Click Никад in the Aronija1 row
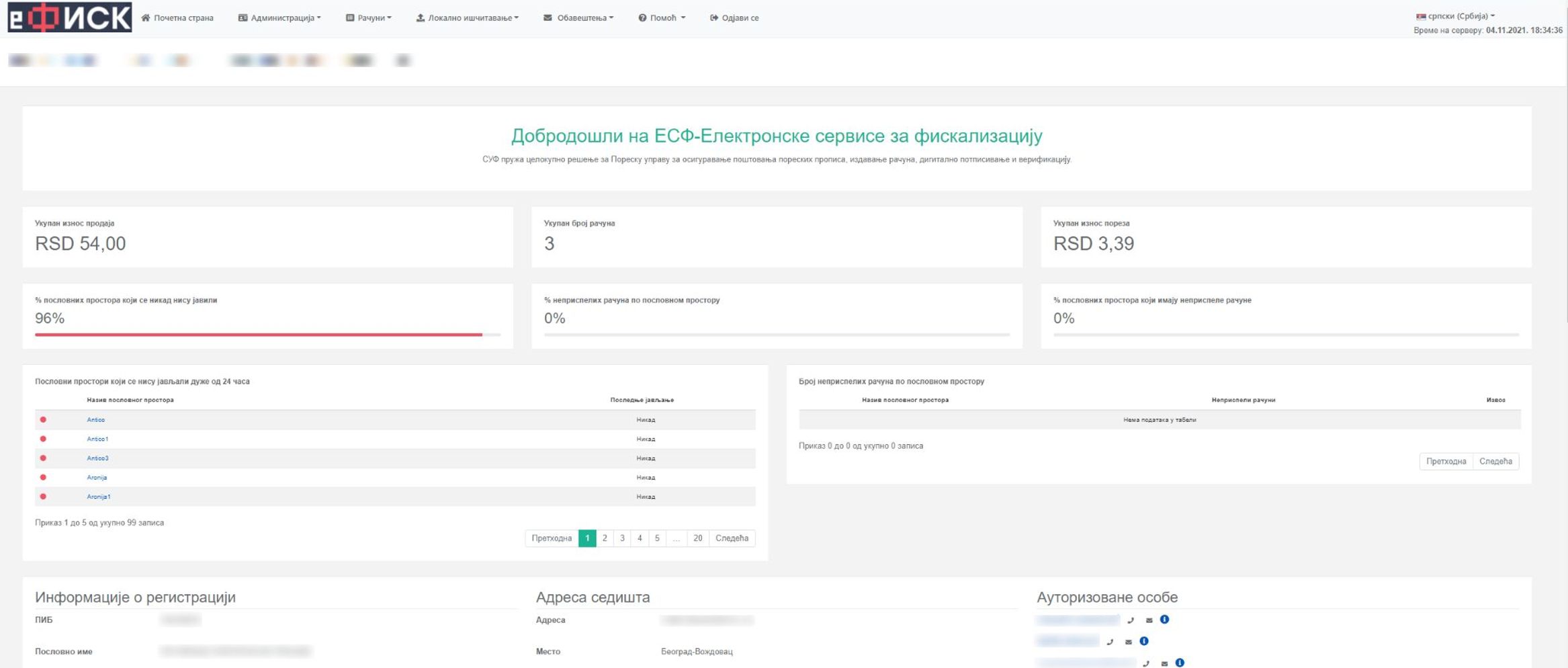The height and width of the screenshot is (668, 1568). coord(646,497)
